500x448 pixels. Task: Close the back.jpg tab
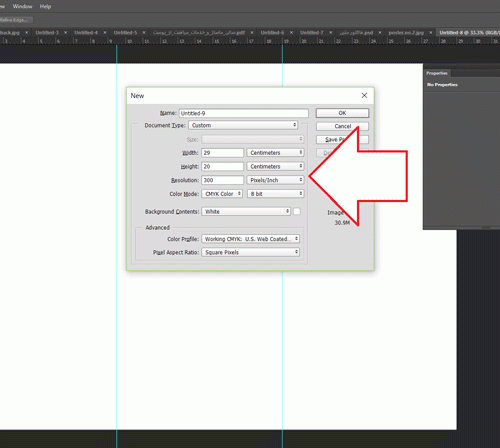[x=27, y=33]
